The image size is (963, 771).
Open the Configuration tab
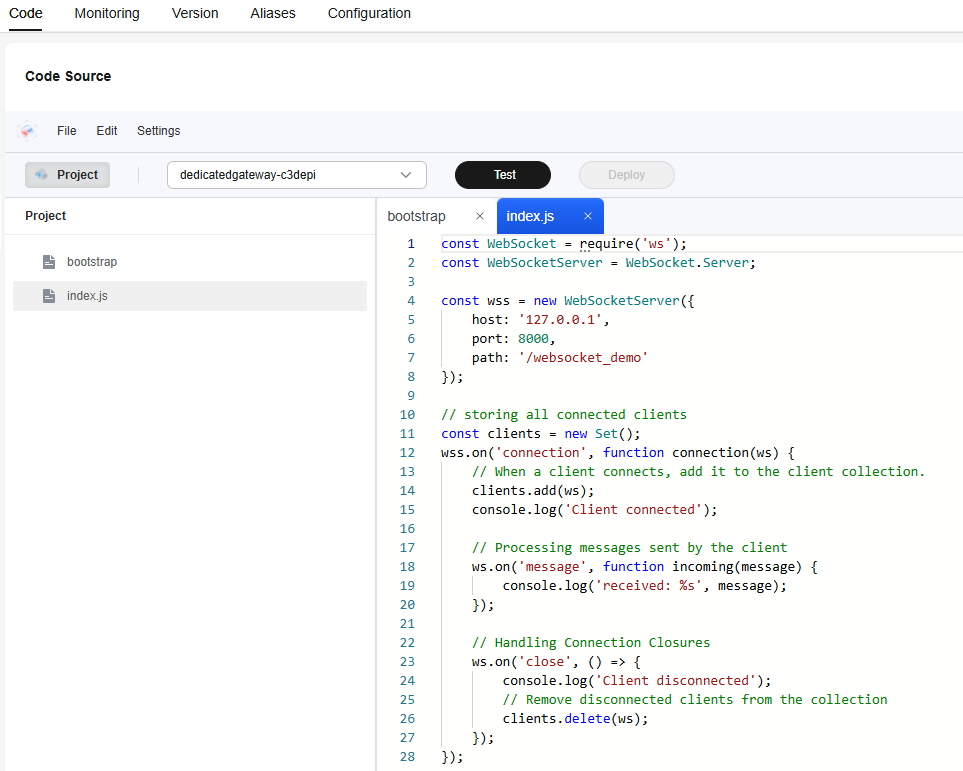point(369,14)
